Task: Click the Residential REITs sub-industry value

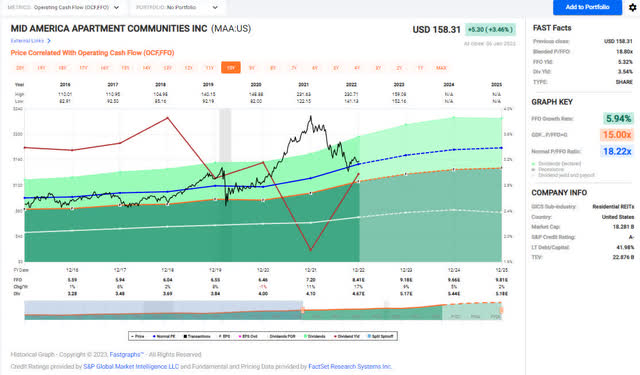Action: pyautogui.click(x=613, y=207)
